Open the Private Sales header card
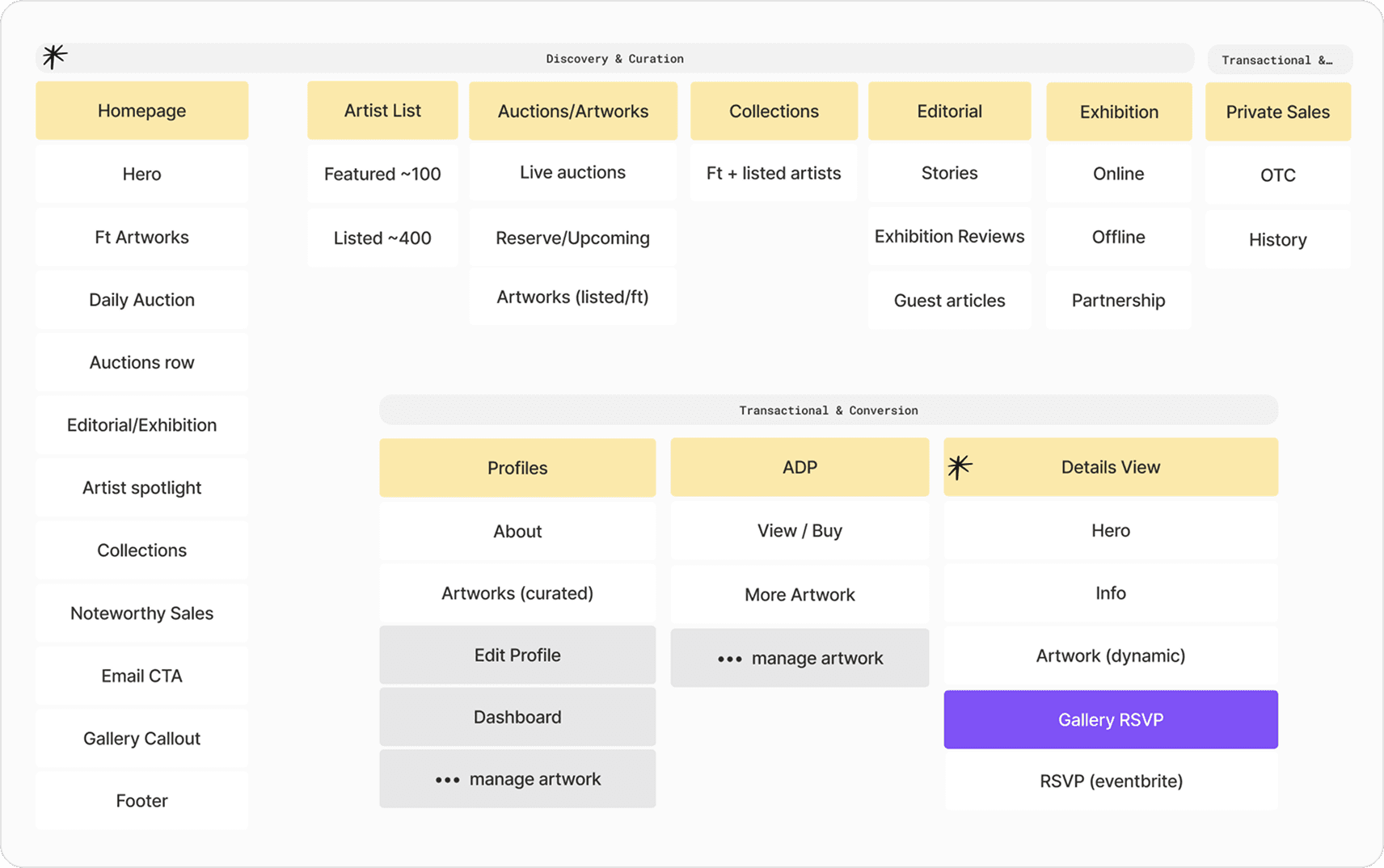 tap(1277, 112)
